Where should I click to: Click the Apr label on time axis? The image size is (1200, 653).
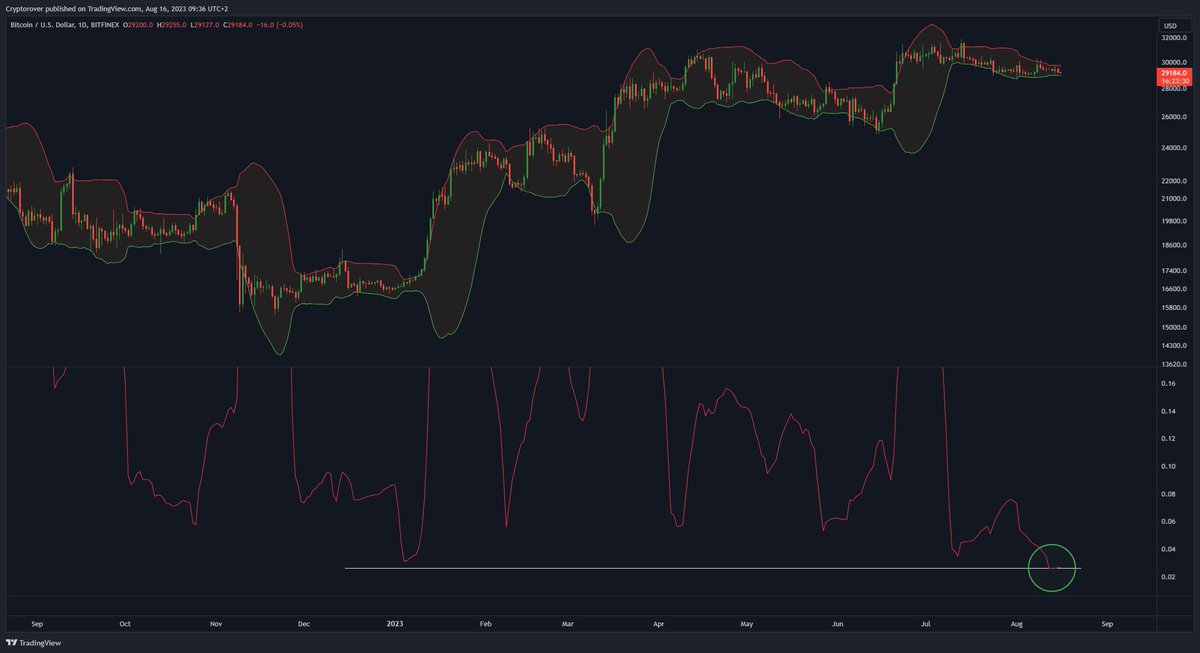[x=659, y=624]
